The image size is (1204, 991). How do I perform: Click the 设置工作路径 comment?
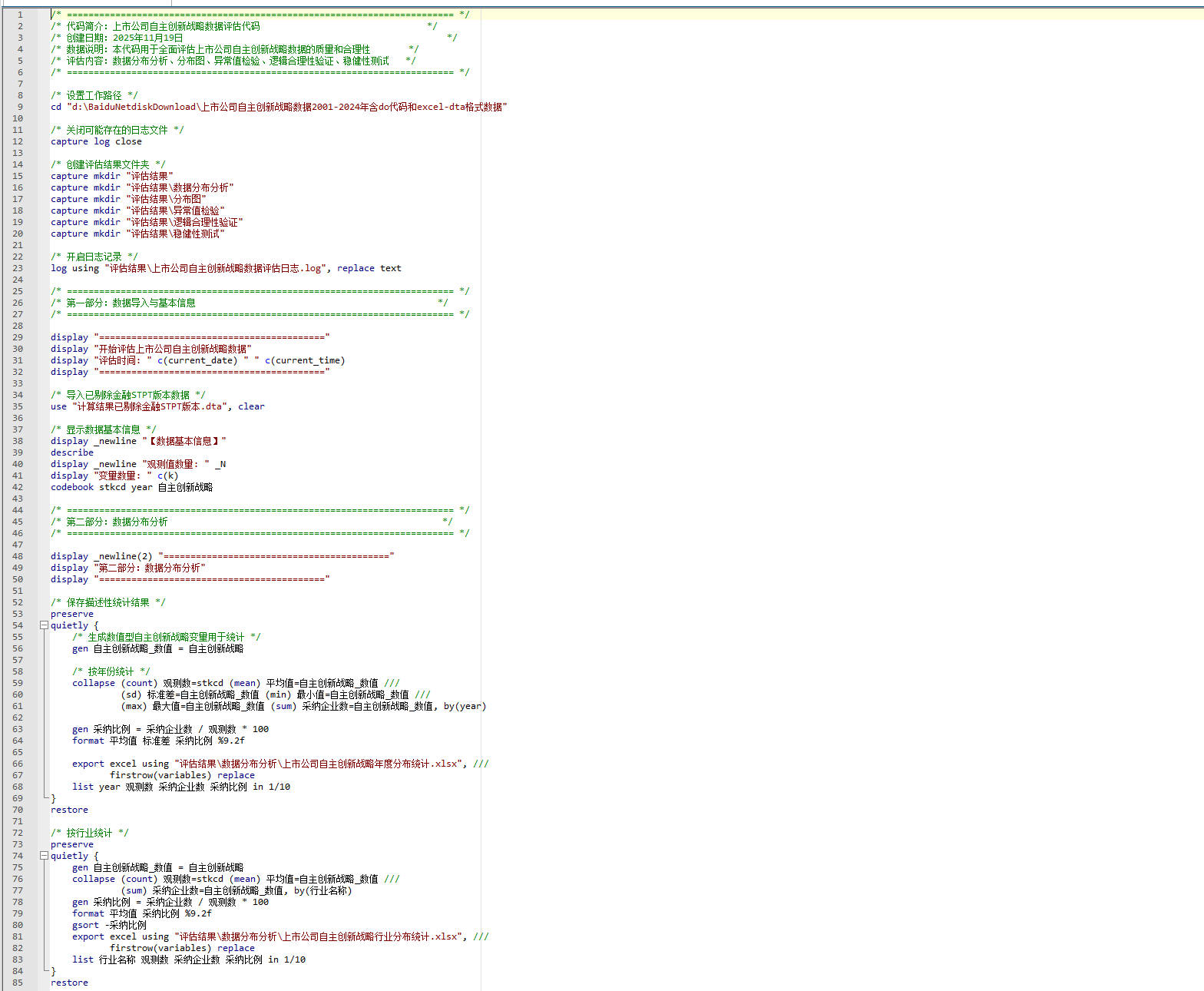click(94, 95)
